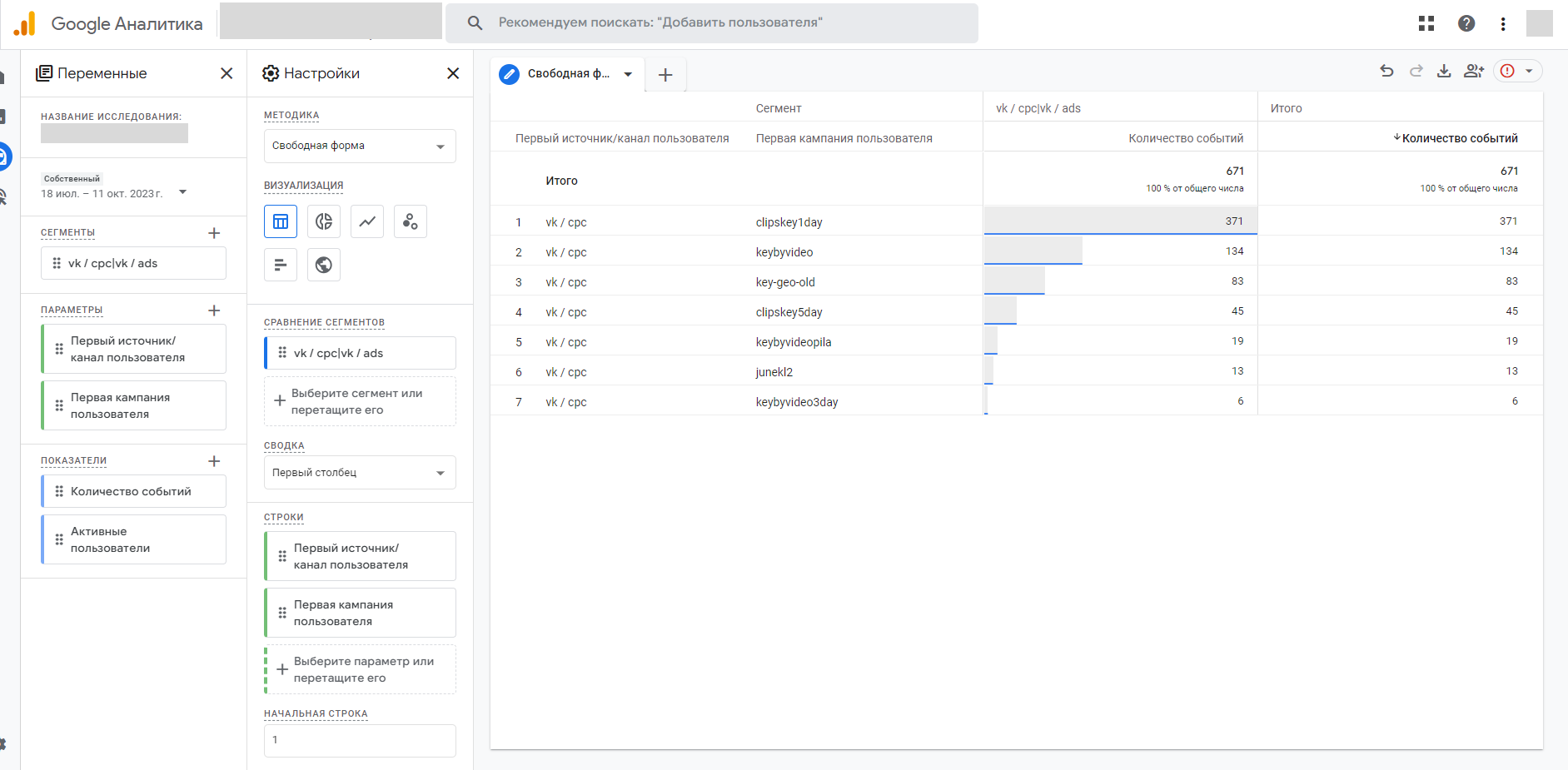Share exploration with other users

(1474, 72)
